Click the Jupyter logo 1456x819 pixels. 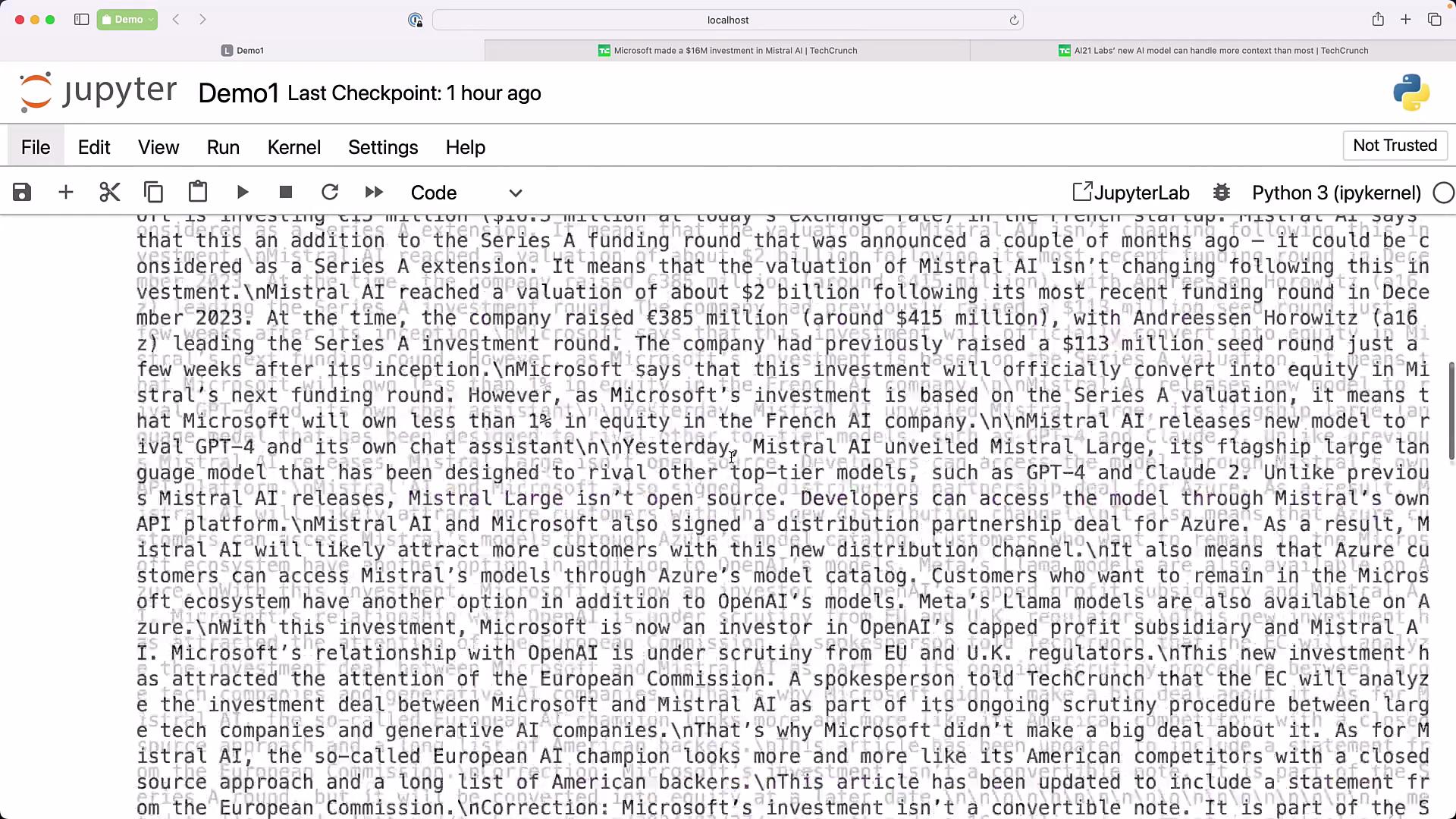pyautogui.click(x=97, y=92)
